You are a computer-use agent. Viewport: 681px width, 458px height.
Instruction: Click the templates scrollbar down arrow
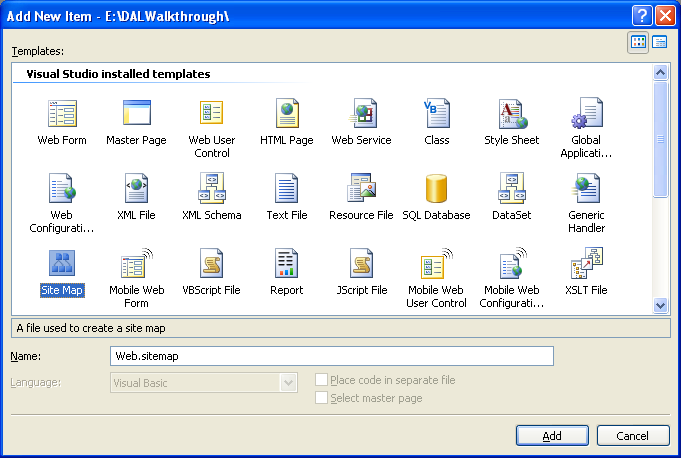point(660,305)
